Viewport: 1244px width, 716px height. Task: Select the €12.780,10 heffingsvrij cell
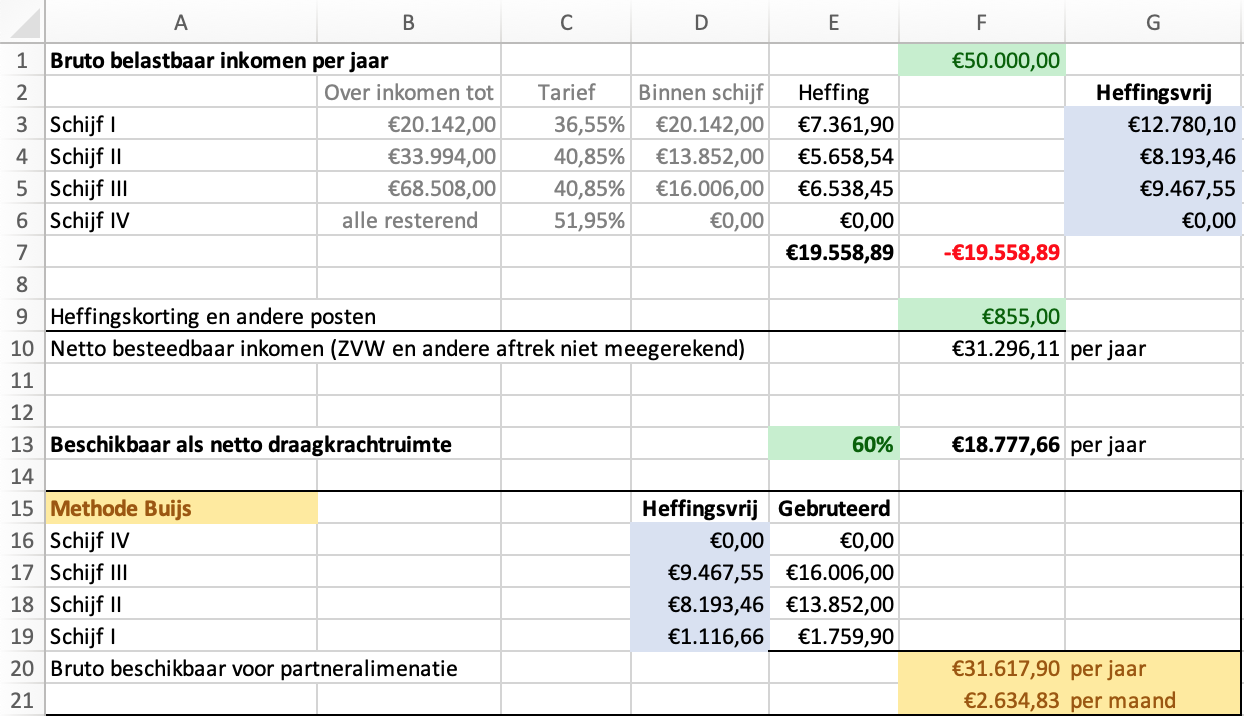click(1153, 125)
